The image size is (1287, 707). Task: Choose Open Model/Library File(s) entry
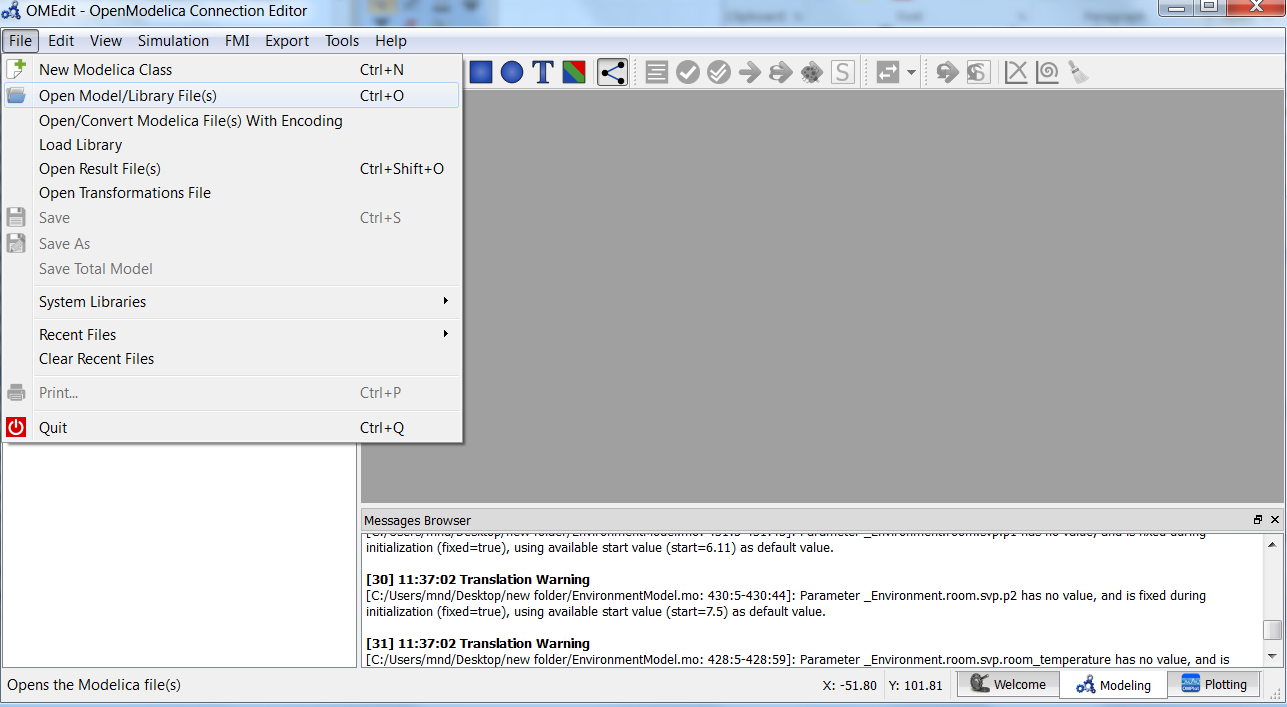tap(231, 96)
